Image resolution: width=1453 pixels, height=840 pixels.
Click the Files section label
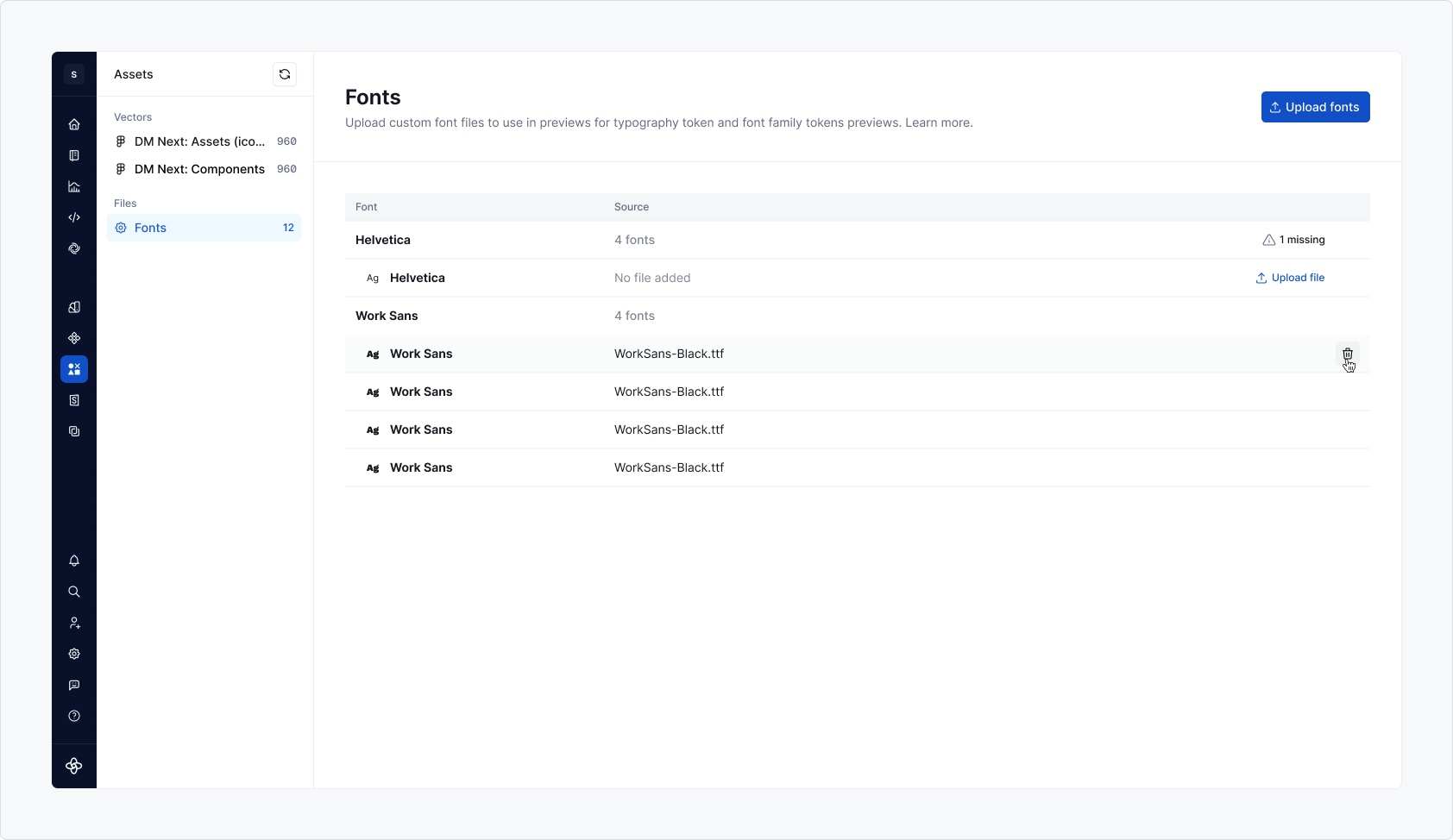(x=125, y=204)
